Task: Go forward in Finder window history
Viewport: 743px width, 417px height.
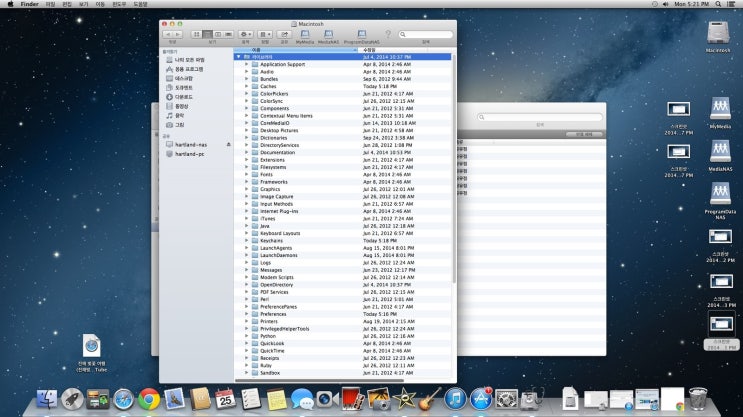Action: [x=178, y=34]
